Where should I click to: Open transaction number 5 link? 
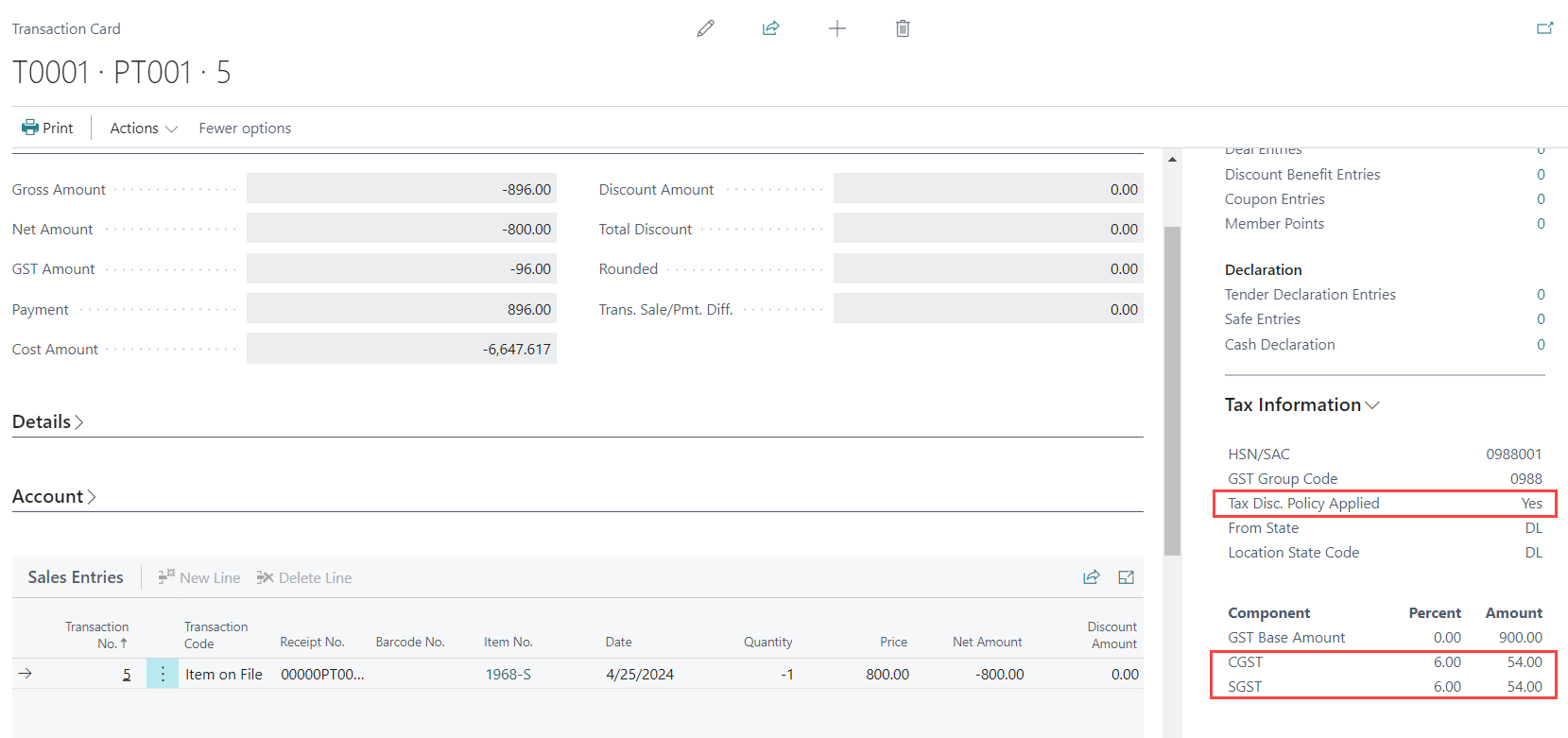[127, 674]
